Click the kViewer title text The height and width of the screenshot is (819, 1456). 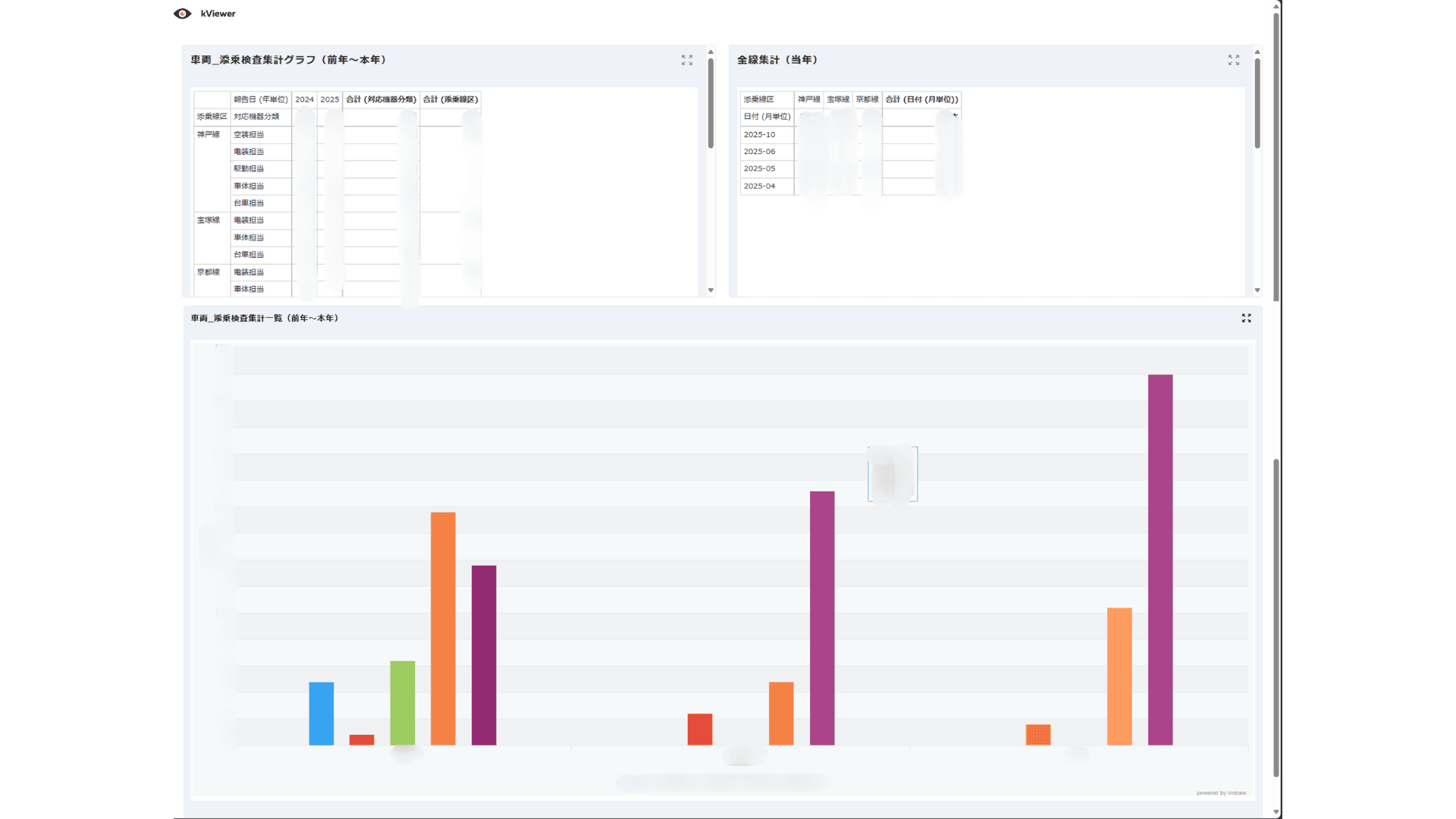tap(218, 14)
